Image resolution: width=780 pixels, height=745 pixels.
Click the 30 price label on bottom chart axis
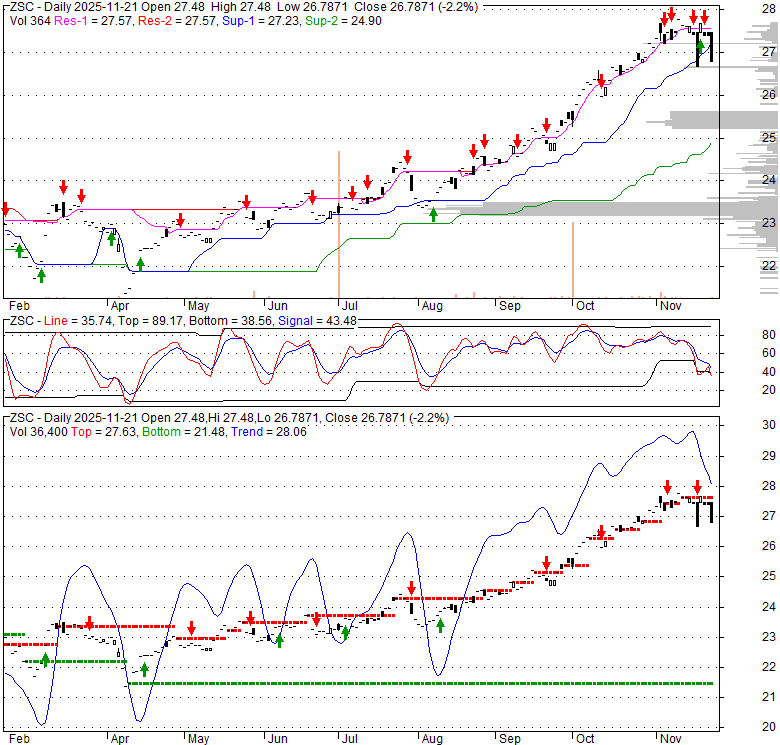point(741,426)
